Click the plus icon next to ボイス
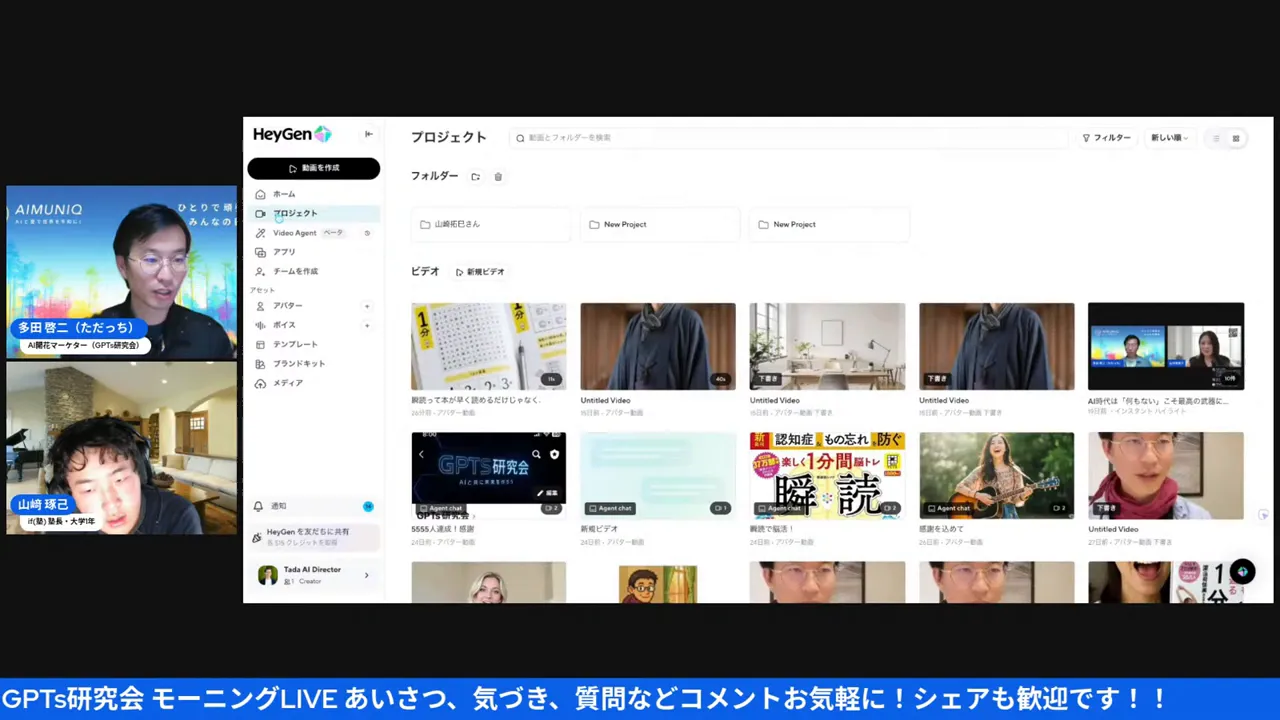1280x720 pixels. (x=367, y=325)
